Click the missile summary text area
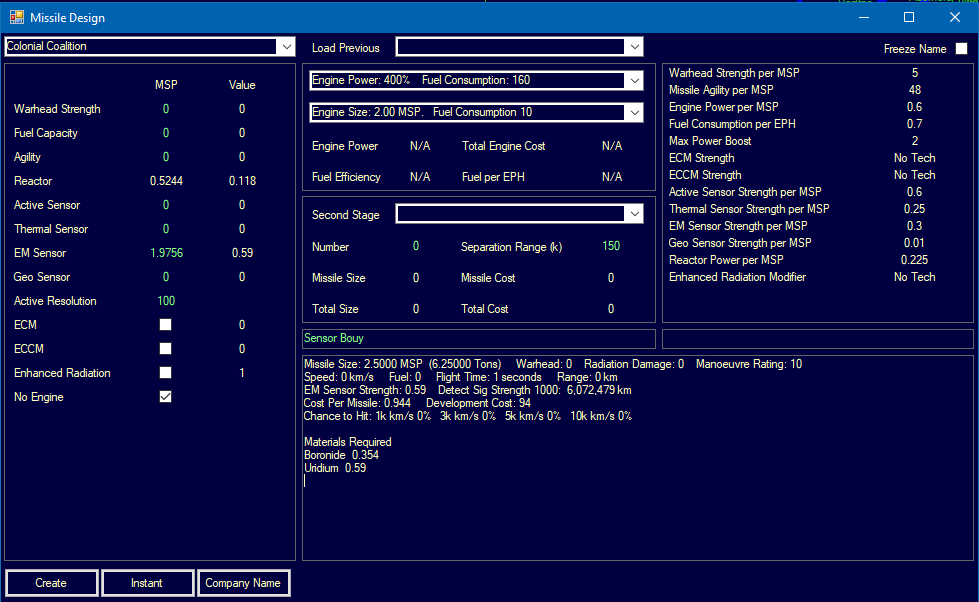The image size is (979, 602). coord(637,458)
